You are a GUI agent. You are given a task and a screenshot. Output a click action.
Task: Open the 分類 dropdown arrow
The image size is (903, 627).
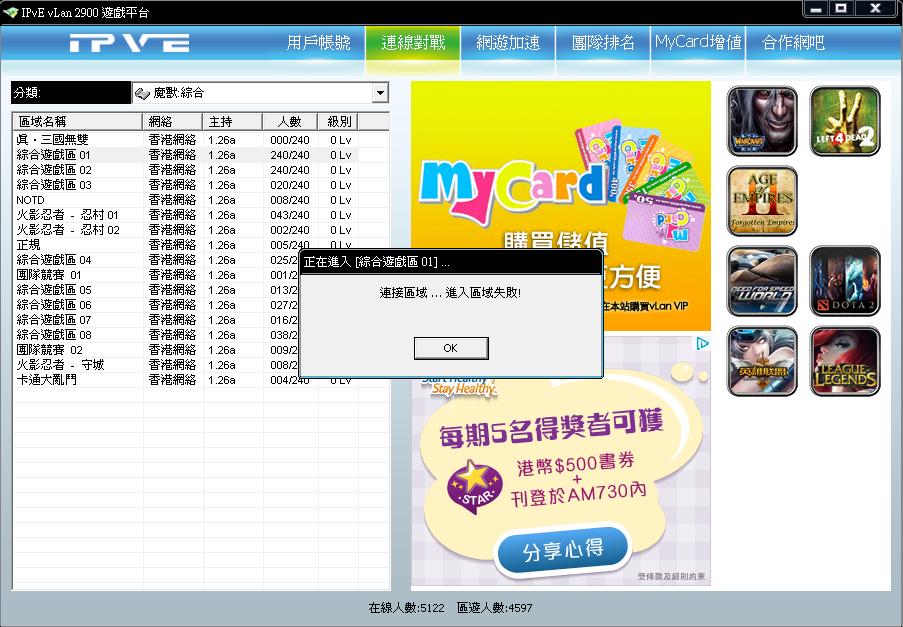(380, 93)
